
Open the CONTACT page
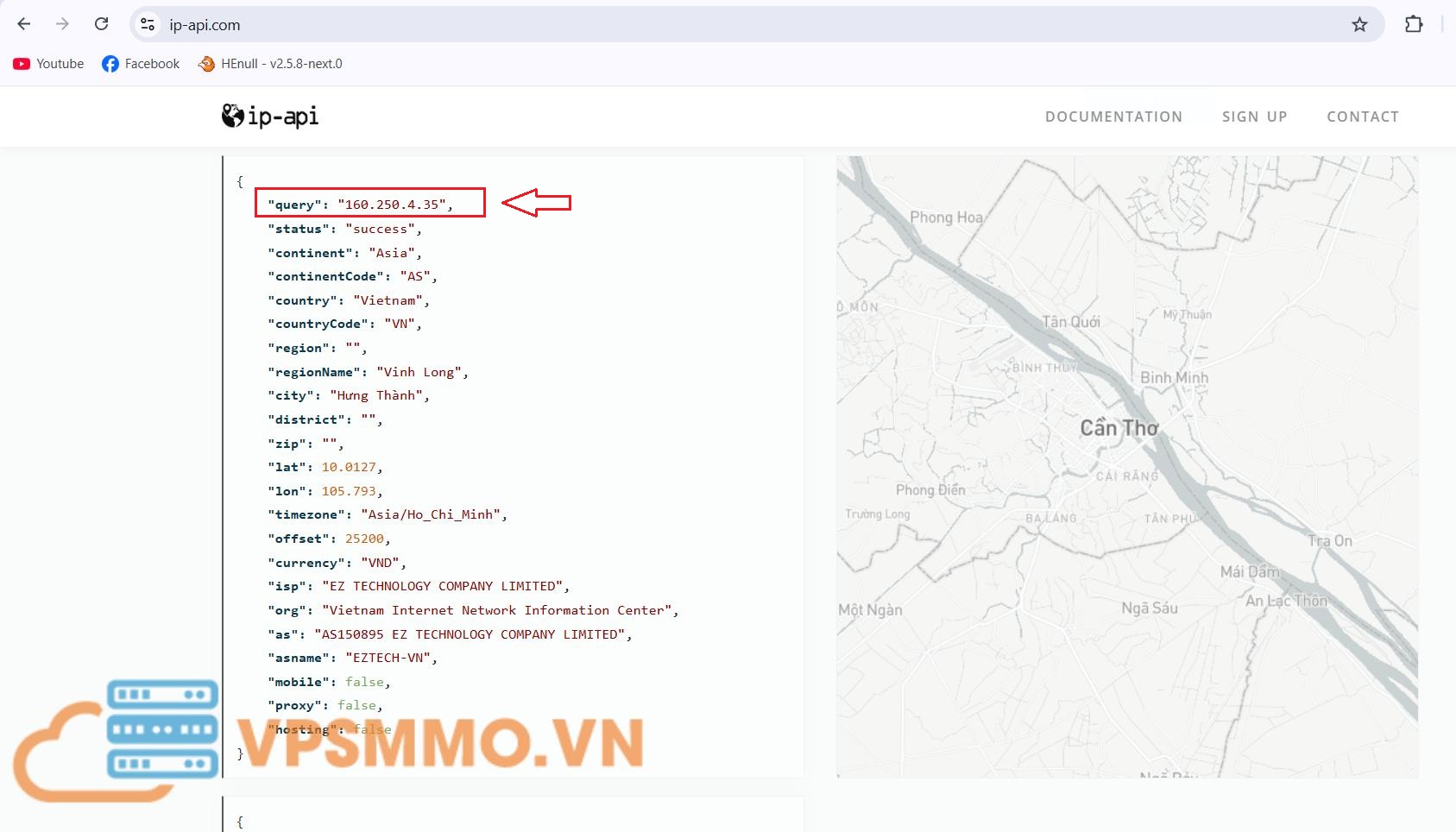pos(1362,117)
